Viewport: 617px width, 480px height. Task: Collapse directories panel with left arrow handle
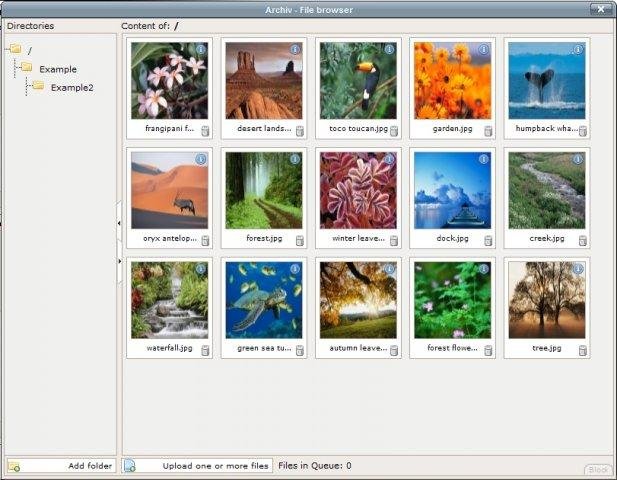point(119,223)
